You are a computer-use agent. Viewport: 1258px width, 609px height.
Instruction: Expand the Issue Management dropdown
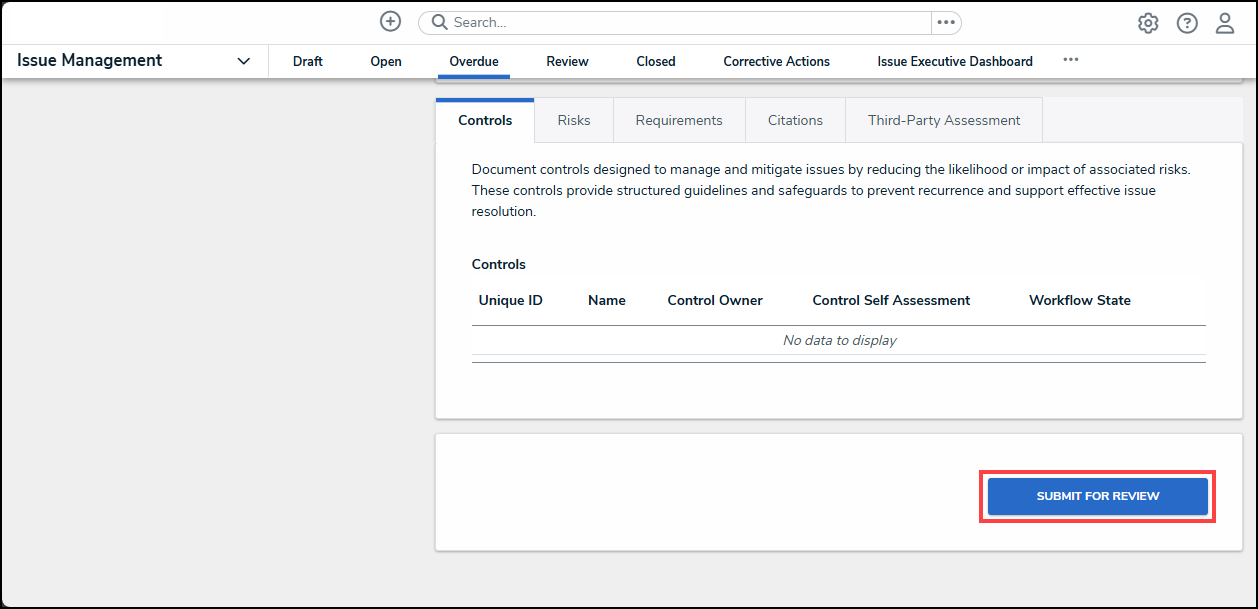click(243, 61)
